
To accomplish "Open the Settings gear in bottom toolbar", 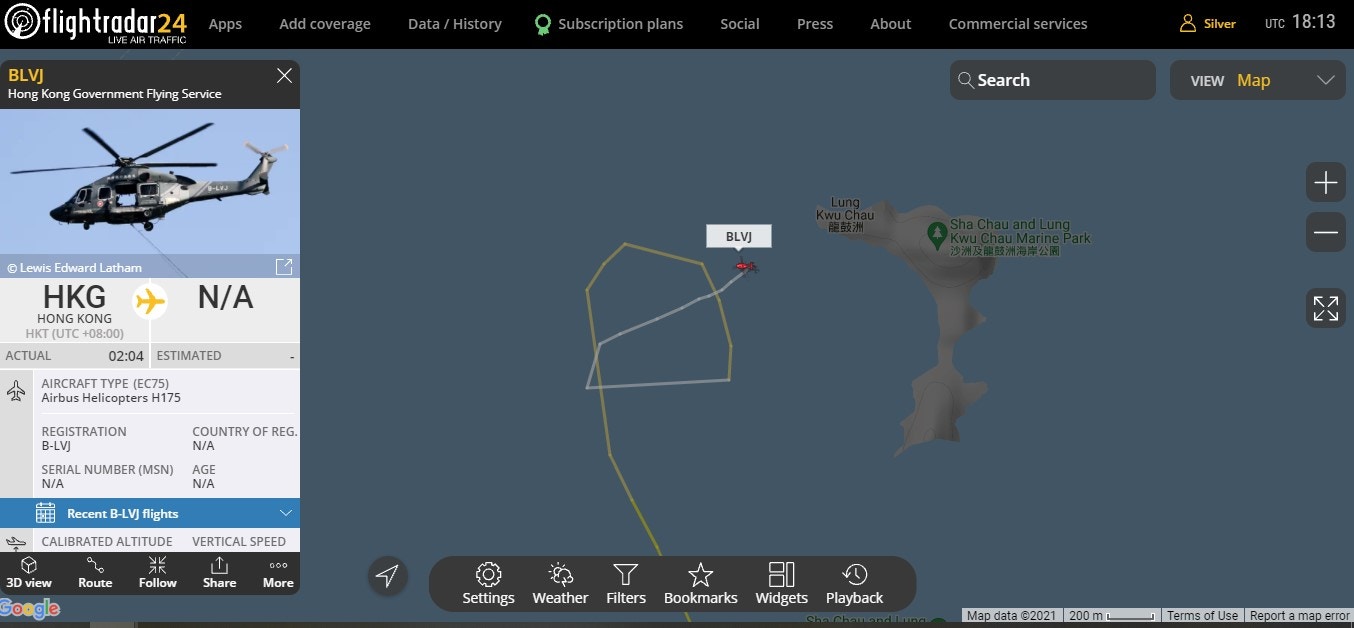I will [488, 584].
